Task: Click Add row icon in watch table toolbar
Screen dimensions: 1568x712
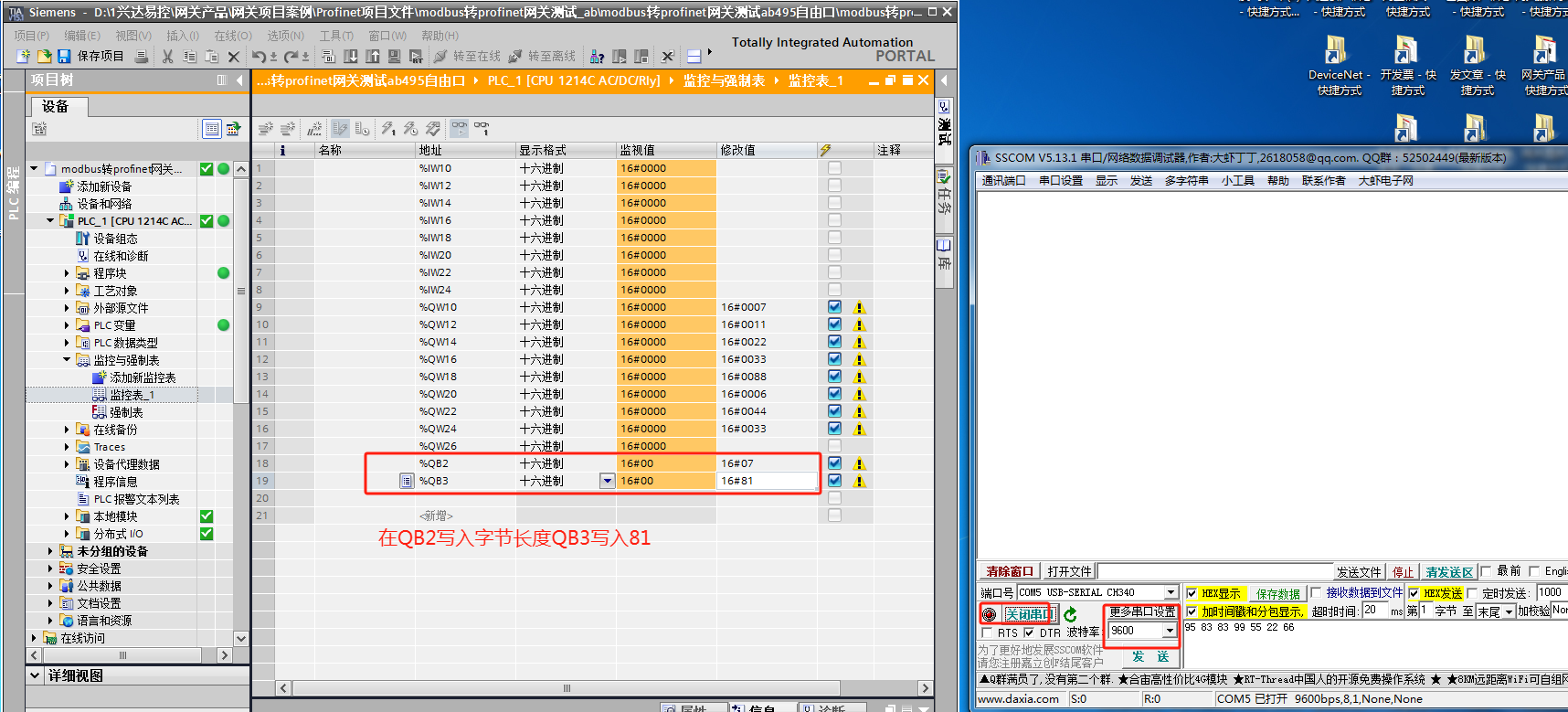Action: coord(288,129)
